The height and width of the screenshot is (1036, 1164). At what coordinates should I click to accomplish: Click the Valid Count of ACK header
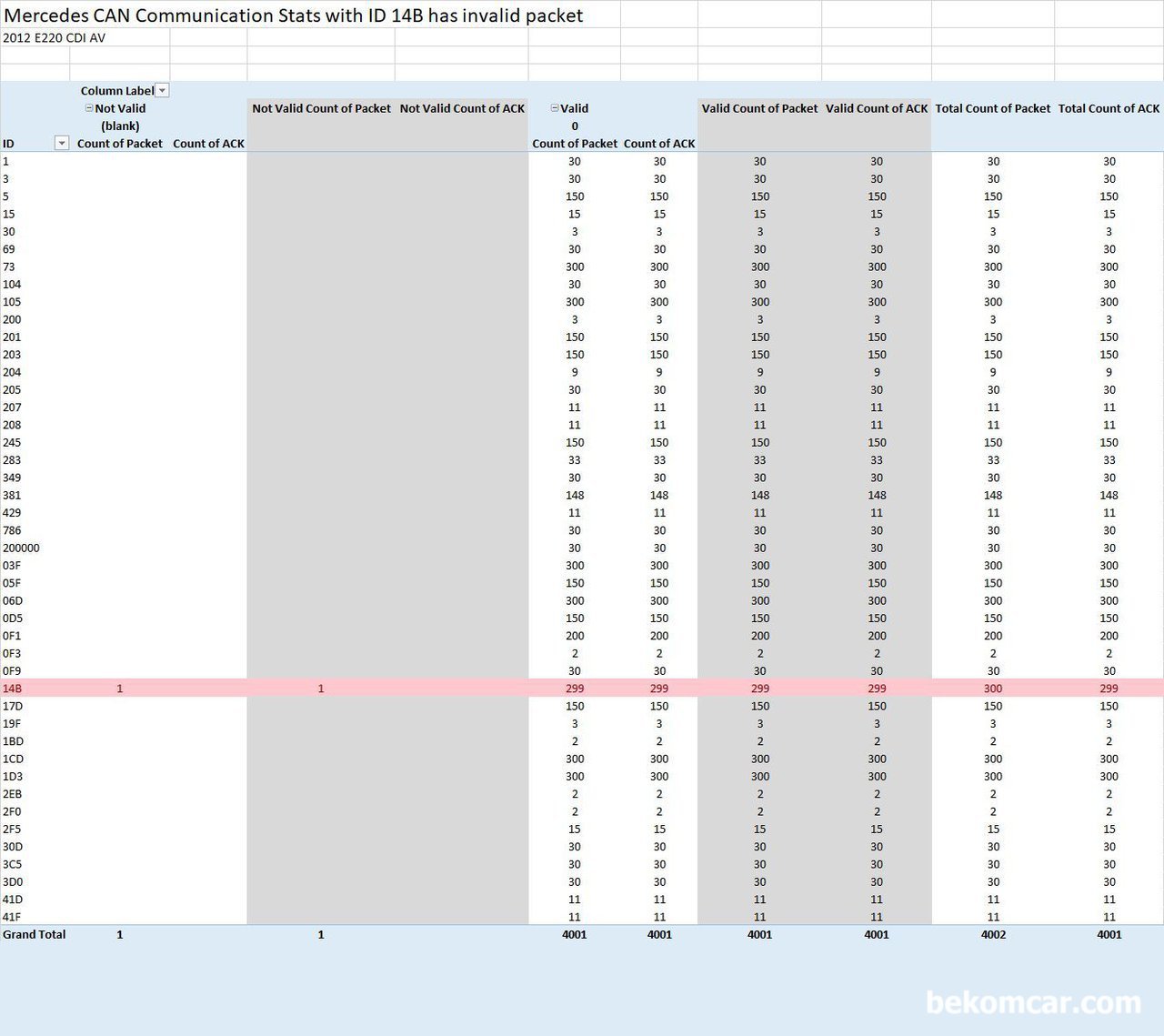(877, 108)
